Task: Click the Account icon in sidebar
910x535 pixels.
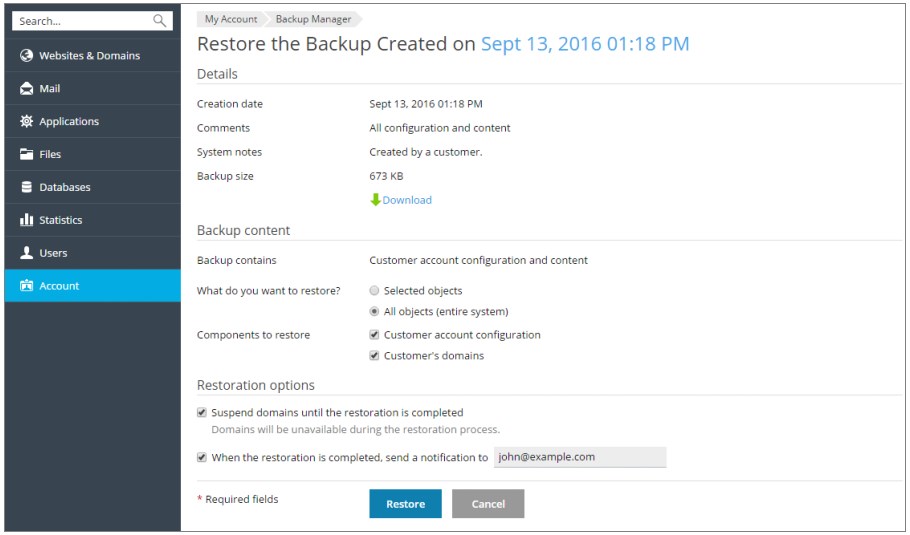Action: click(26, 285)
